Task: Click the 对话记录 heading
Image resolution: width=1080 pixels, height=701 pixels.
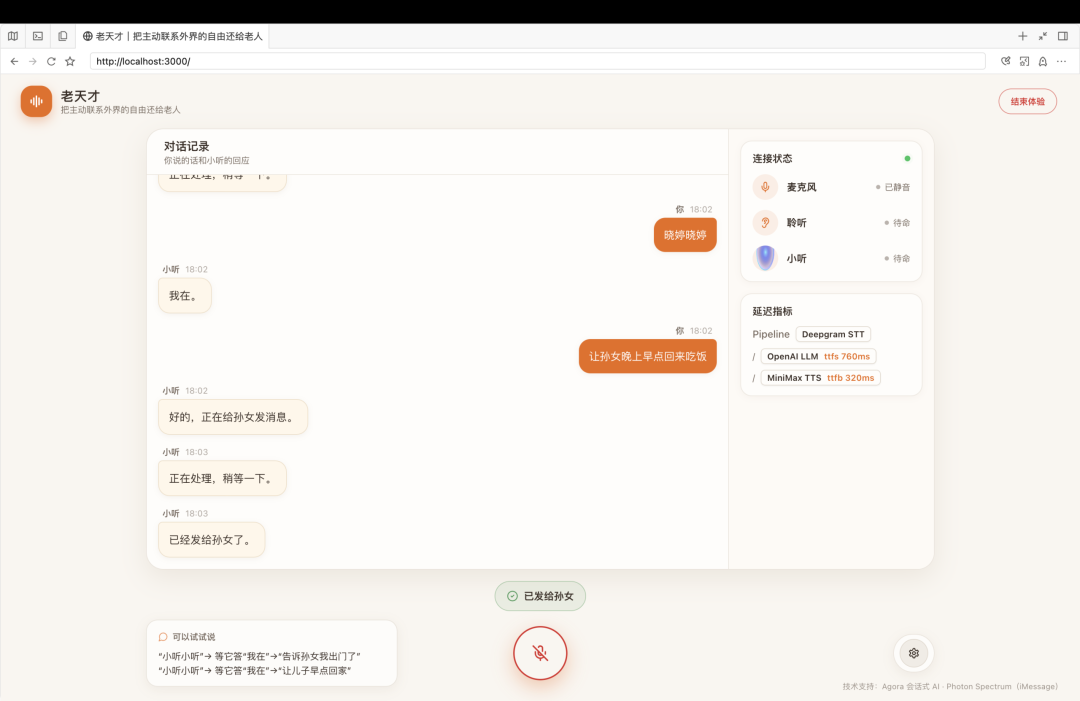Action: click(x=187, y=146)
